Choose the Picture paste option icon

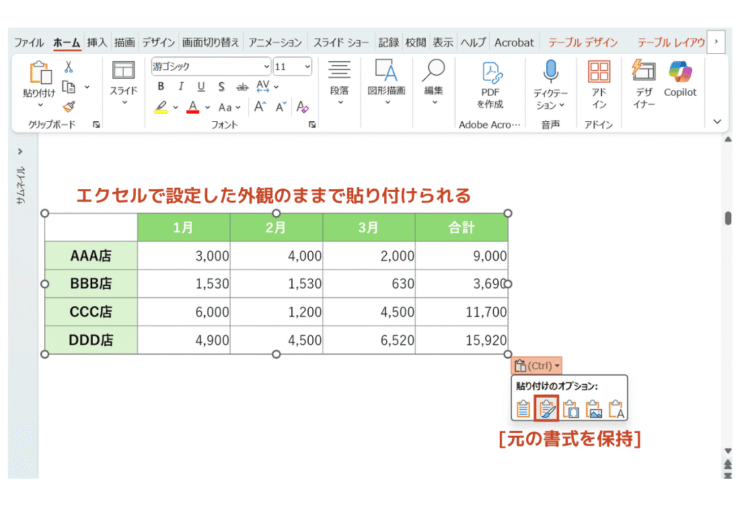click(594, 409)
